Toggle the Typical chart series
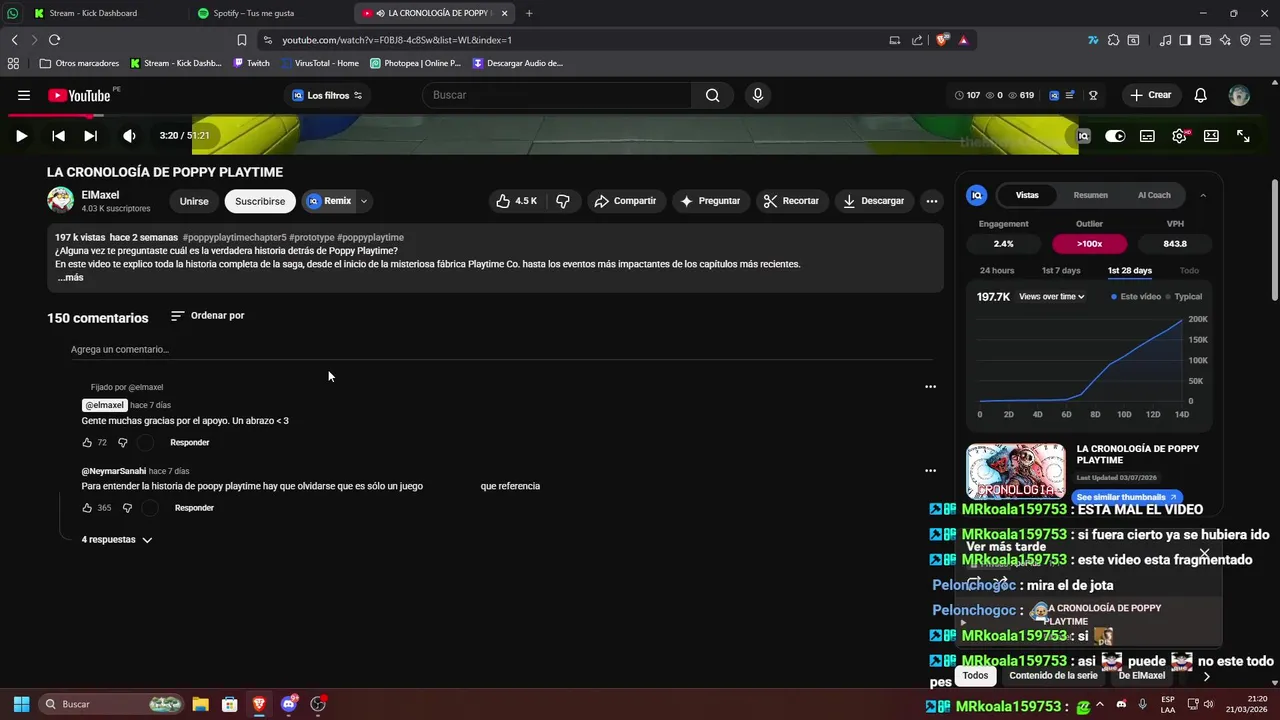 (1183, 297)
